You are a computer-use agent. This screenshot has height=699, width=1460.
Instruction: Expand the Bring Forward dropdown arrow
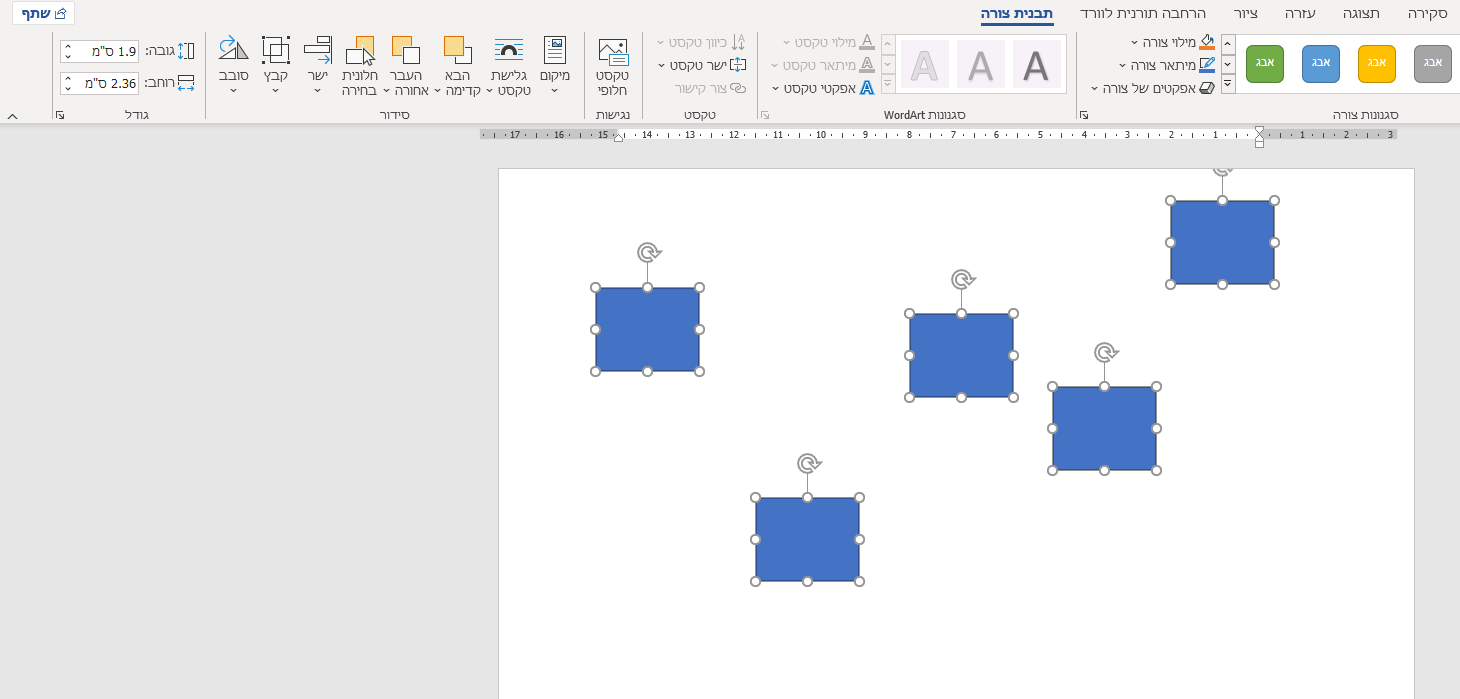pos(439,90)
